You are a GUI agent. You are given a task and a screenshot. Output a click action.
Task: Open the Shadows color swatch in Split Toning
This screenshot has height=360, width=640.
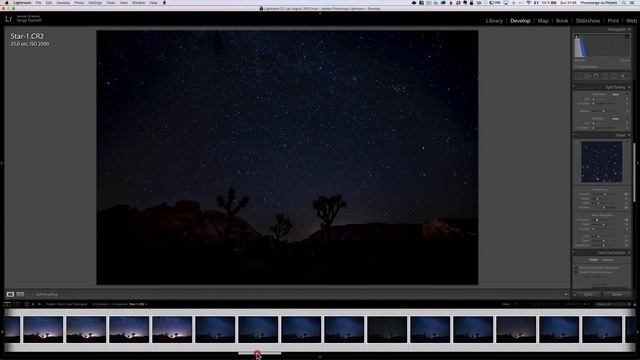pos(615,118)
